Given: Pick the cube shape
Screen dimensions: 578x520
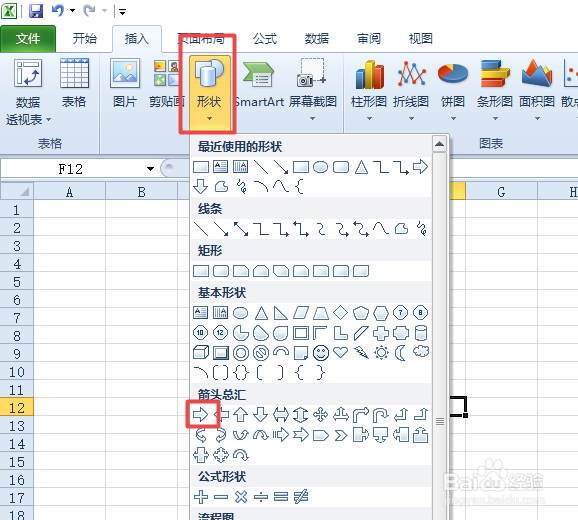Looking at the screenshot, I should coord(201,353).
